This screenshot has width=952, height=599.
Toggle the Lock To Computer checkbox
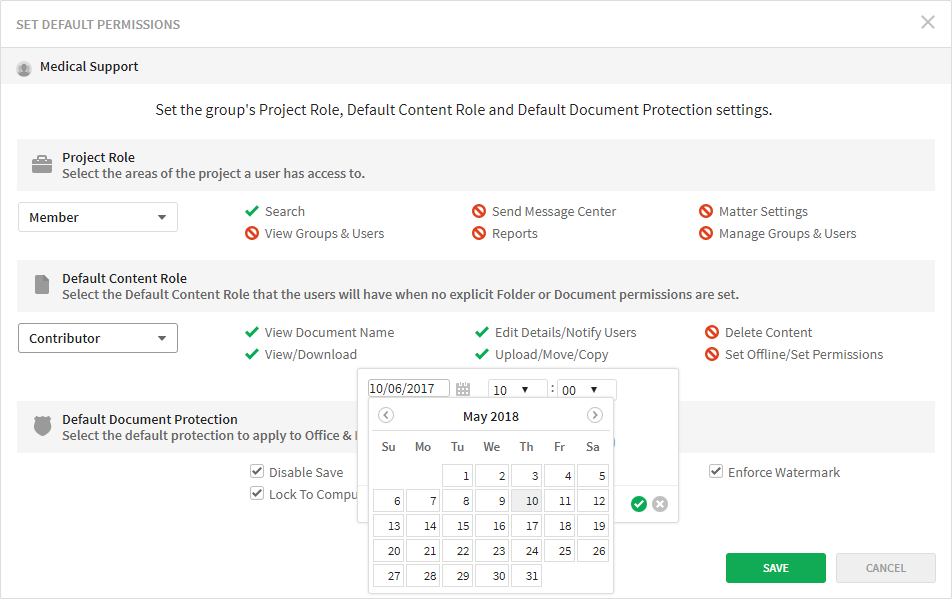[x=257, y=493]
